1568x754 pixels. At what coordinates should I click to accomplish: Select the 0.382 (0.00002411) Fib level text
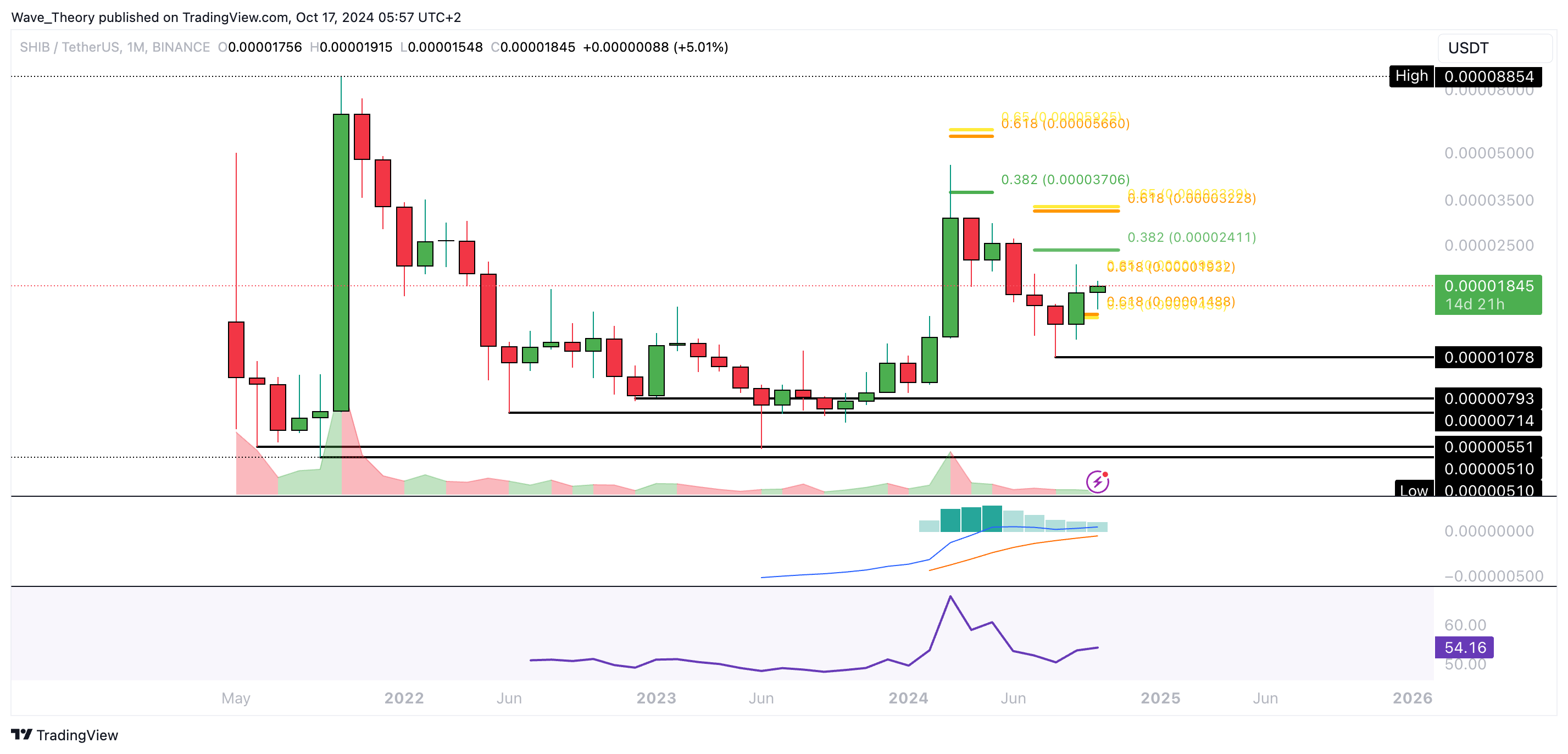pyautogui.click(x=1191, y=237)
